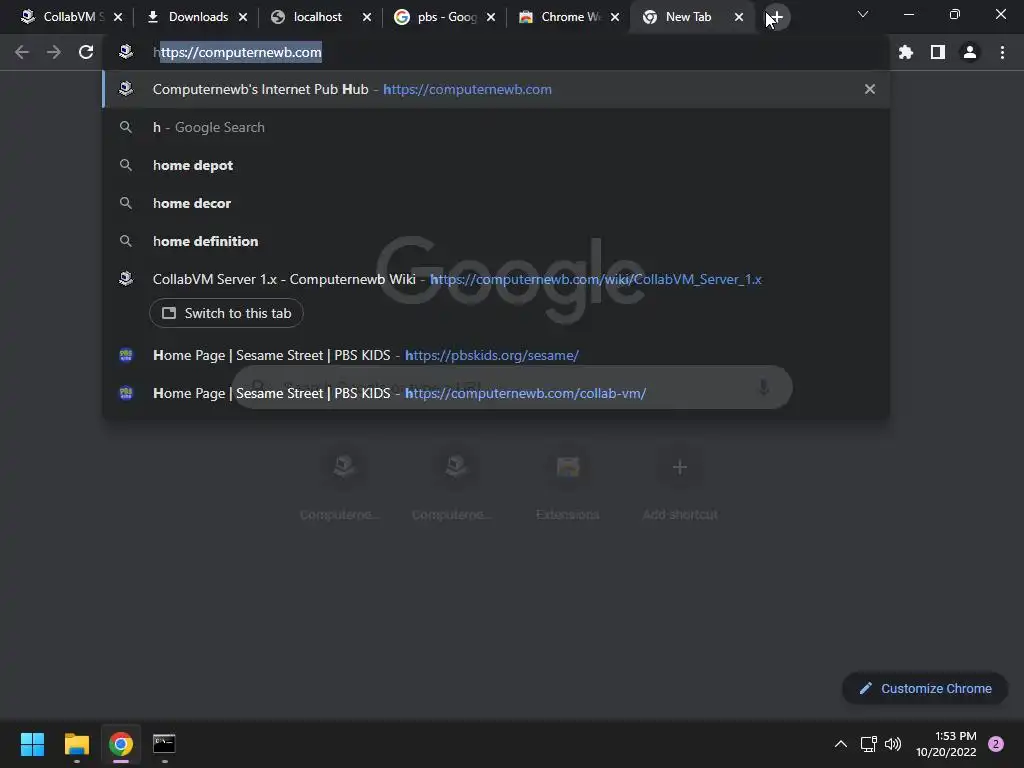The width and height of the screenshot is (1024, 768).
Task: Open the network status tray icon
Action: (x=868, y=744)
